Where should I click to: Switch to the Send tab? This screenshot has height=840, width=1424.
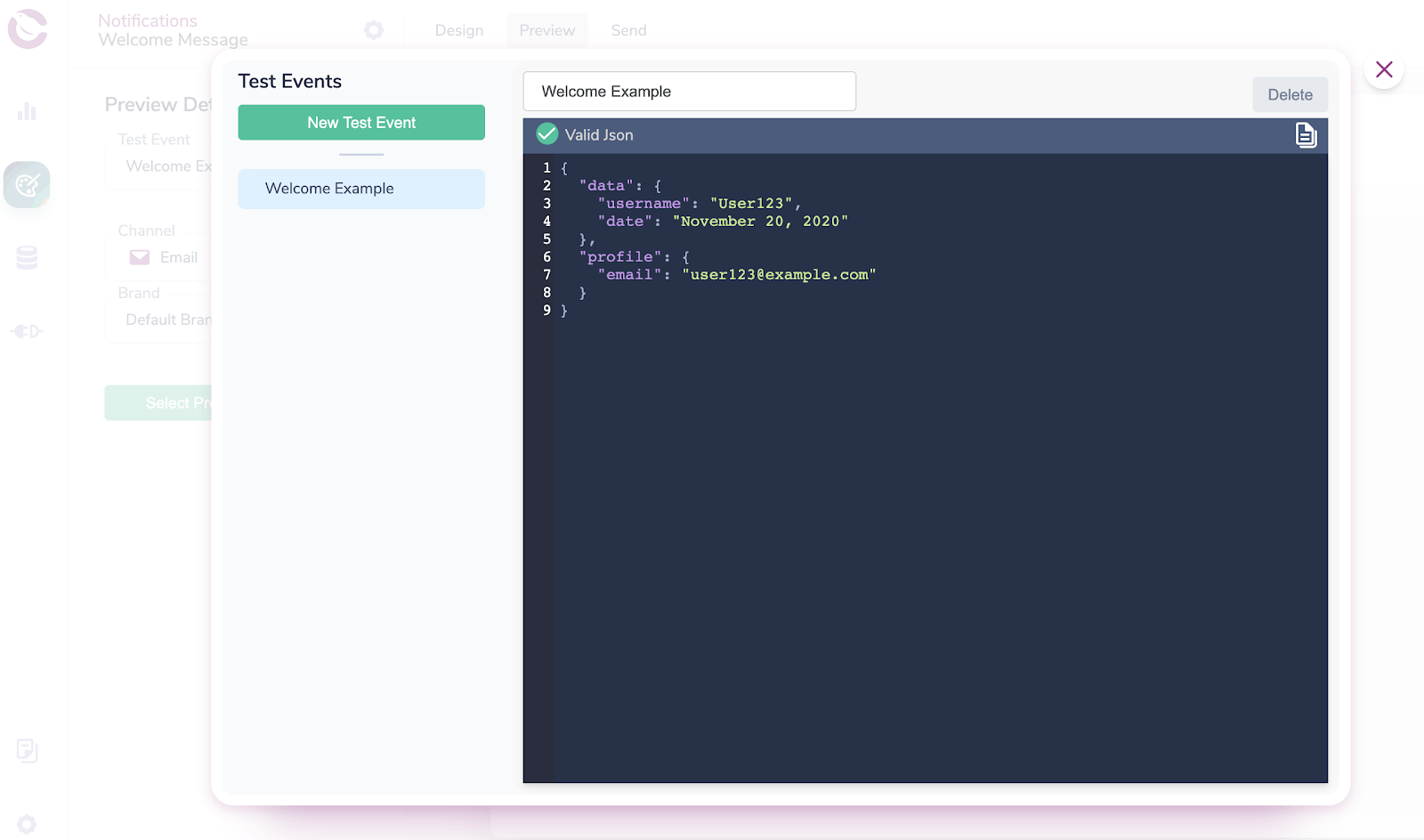[x=627, y=29]
